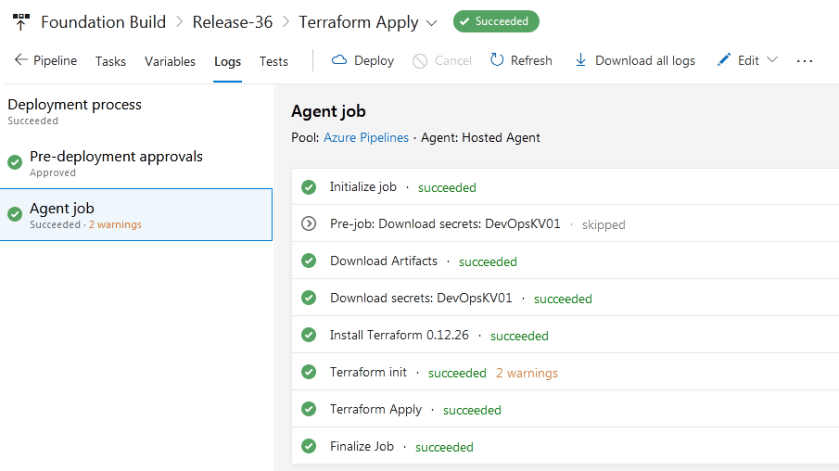Click the release pipeline icon beside Foundation Build
Image resolution: width=839 pixels, height=471 pixels.
click(21, 22)
